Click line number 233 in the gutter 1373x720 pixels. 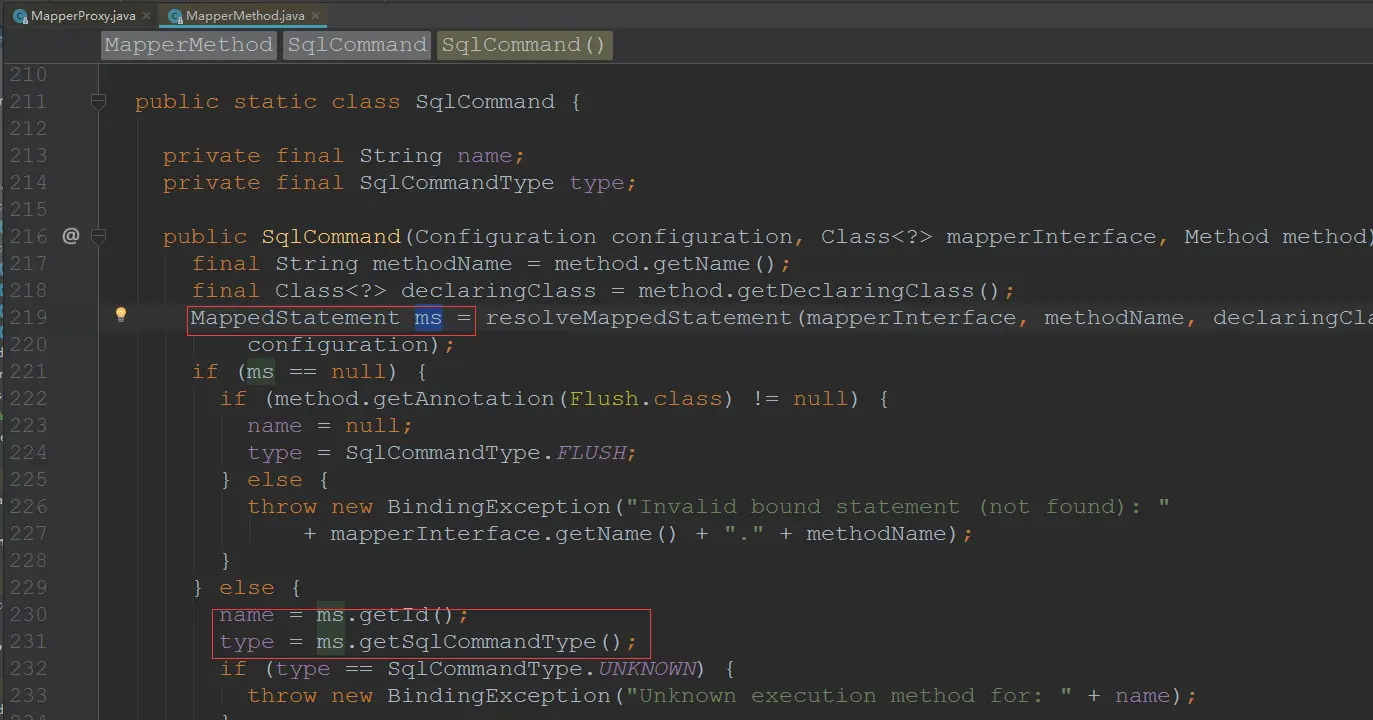(27, 695)
